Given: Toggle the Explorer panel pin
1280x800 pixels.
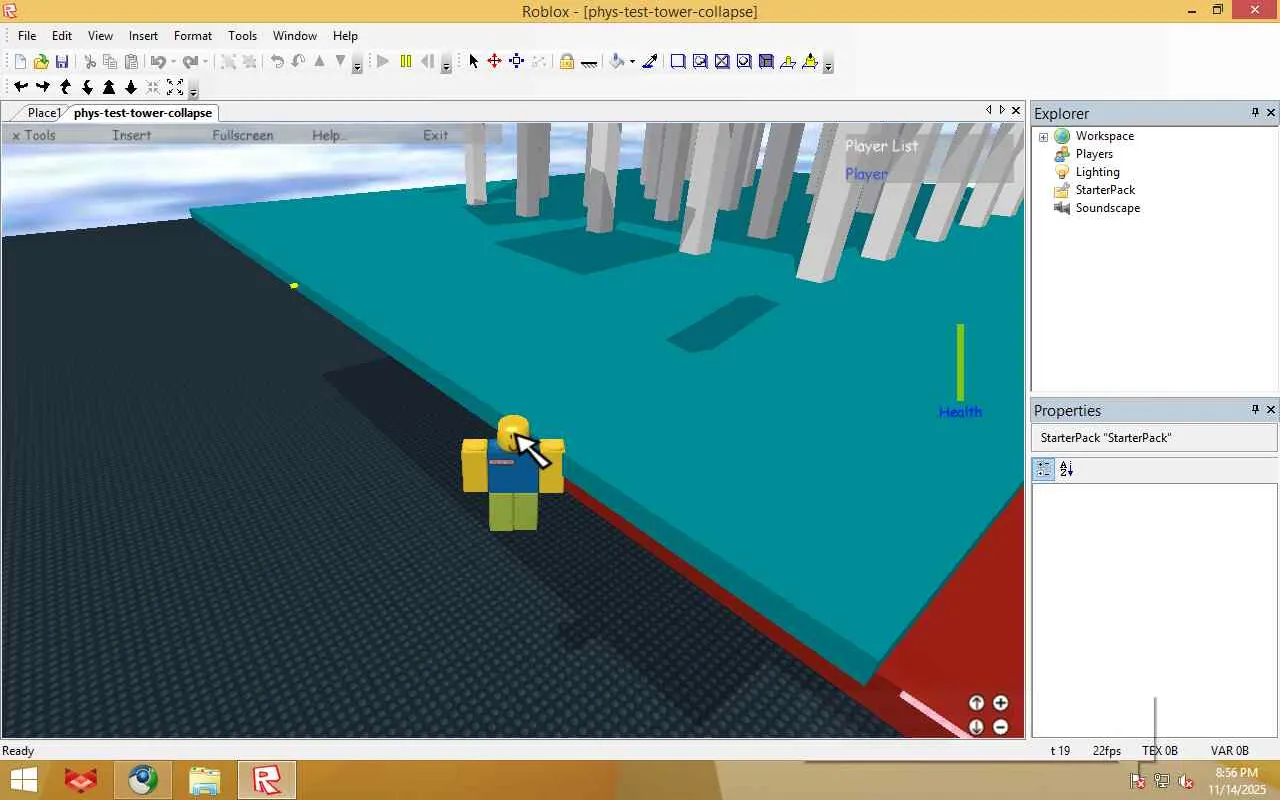Looking at the screenshot, I should click(x=1255, y=113).
